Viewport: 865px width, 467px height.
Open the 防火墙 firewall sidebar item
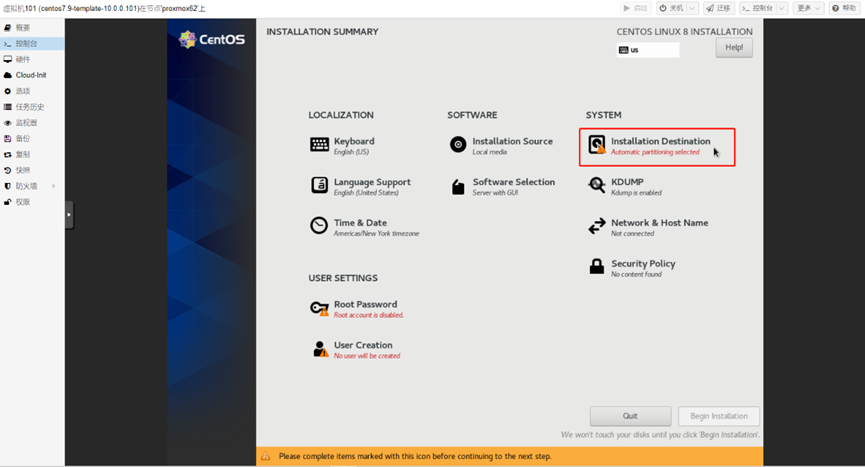pyautogui.click(x=32, y=186)
